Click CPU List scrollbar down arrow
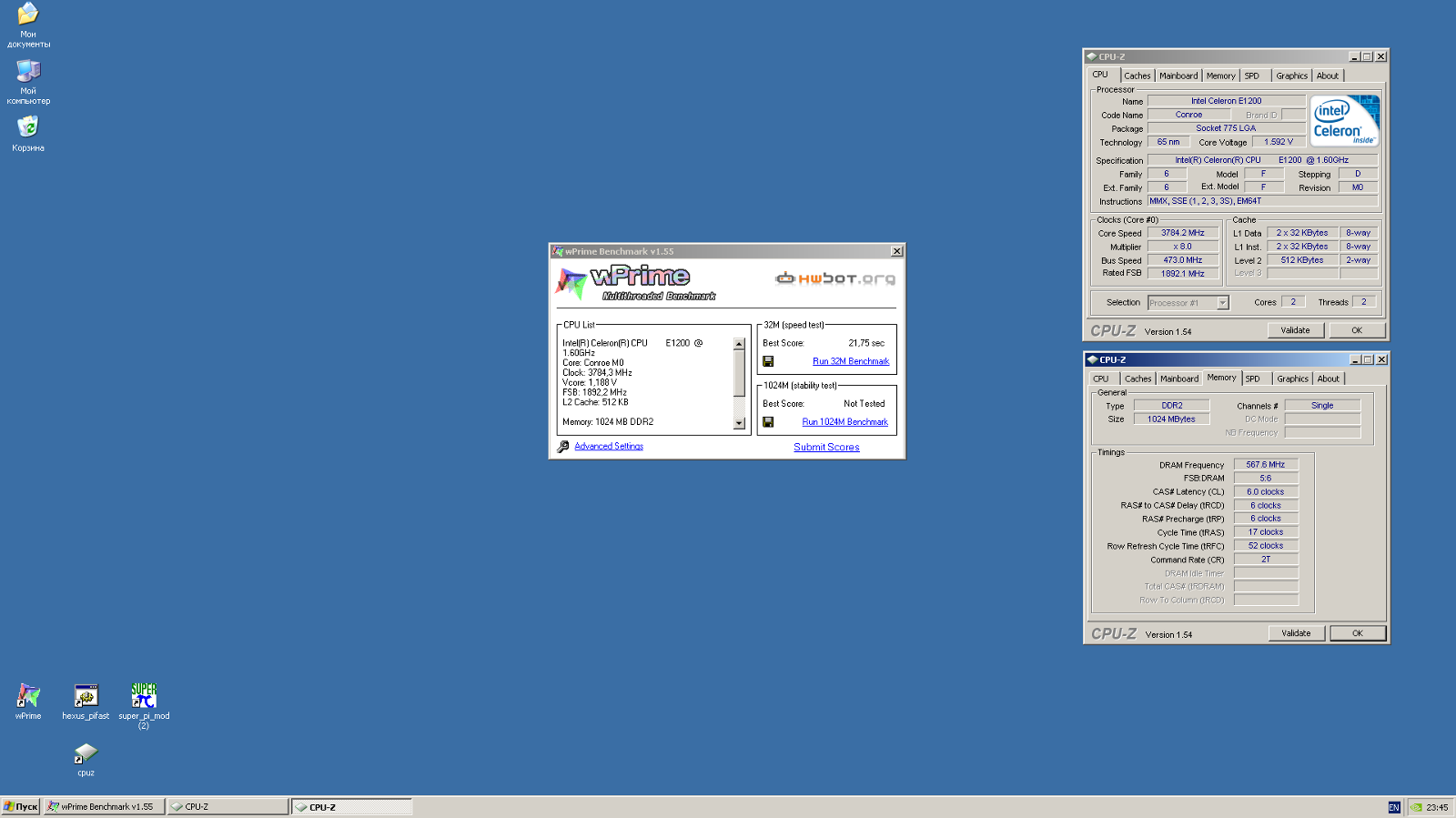 (739, 423)
